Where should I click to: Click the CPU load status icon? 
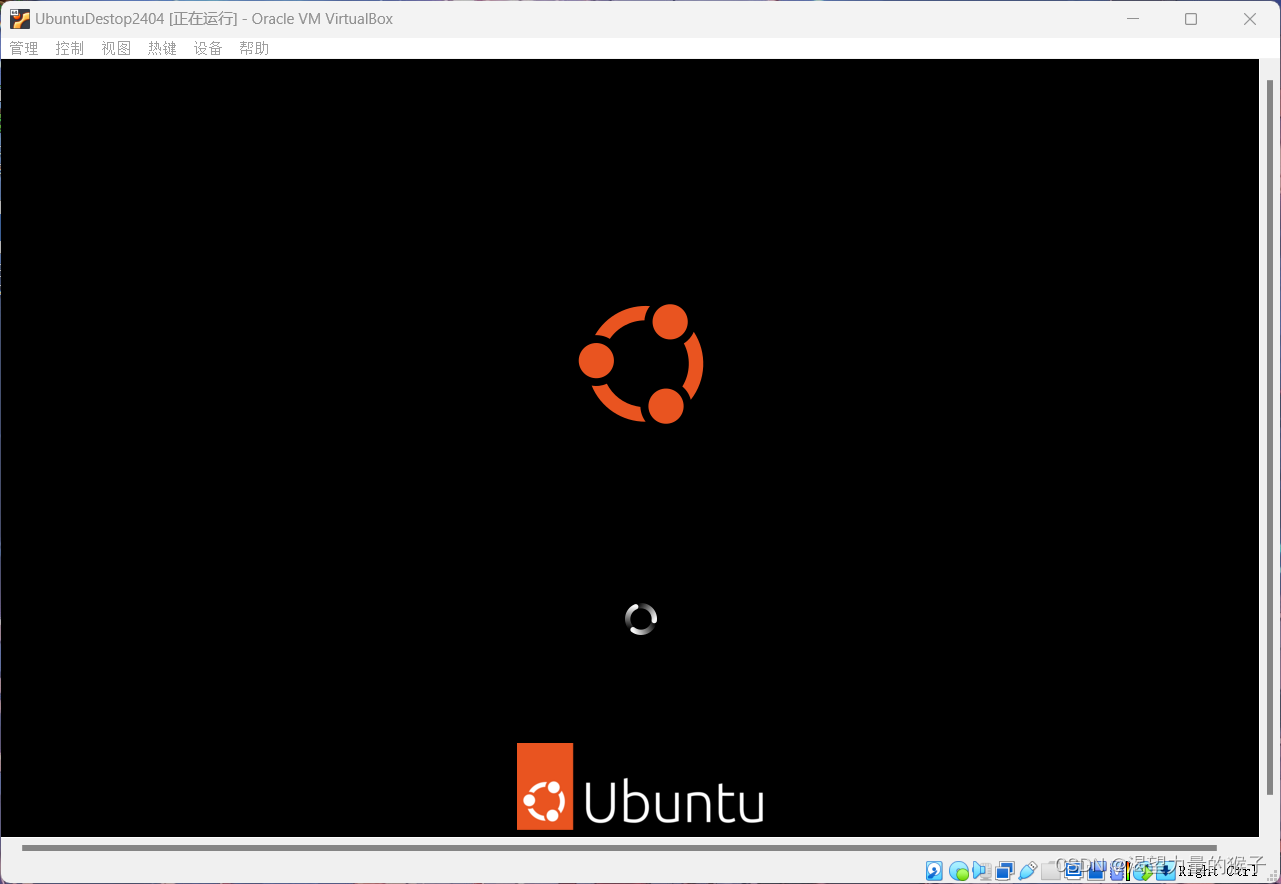(x=1120, y=871)
